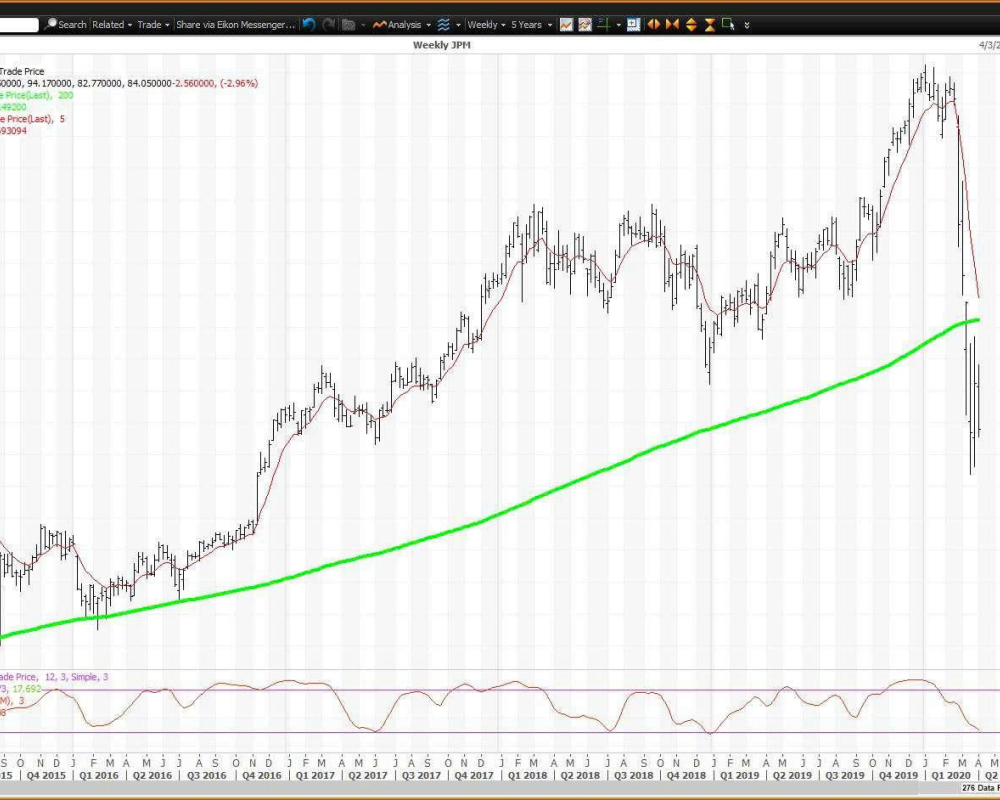Click the blue wavy lines chart-type icon
The height and width of the screenshot is (800, 1000).
point(444,24)
